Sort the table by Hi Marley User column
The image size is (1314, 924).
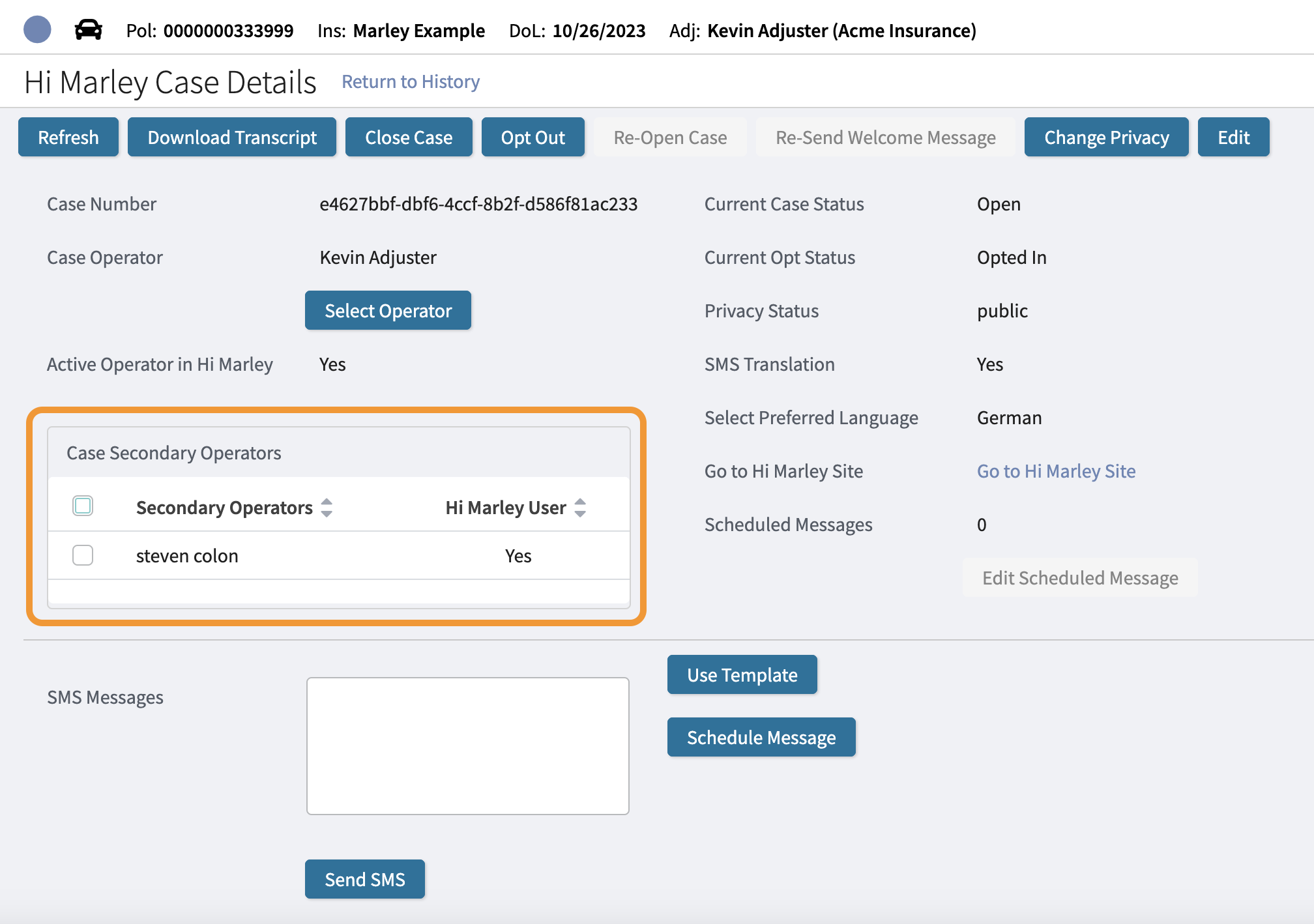579,508
